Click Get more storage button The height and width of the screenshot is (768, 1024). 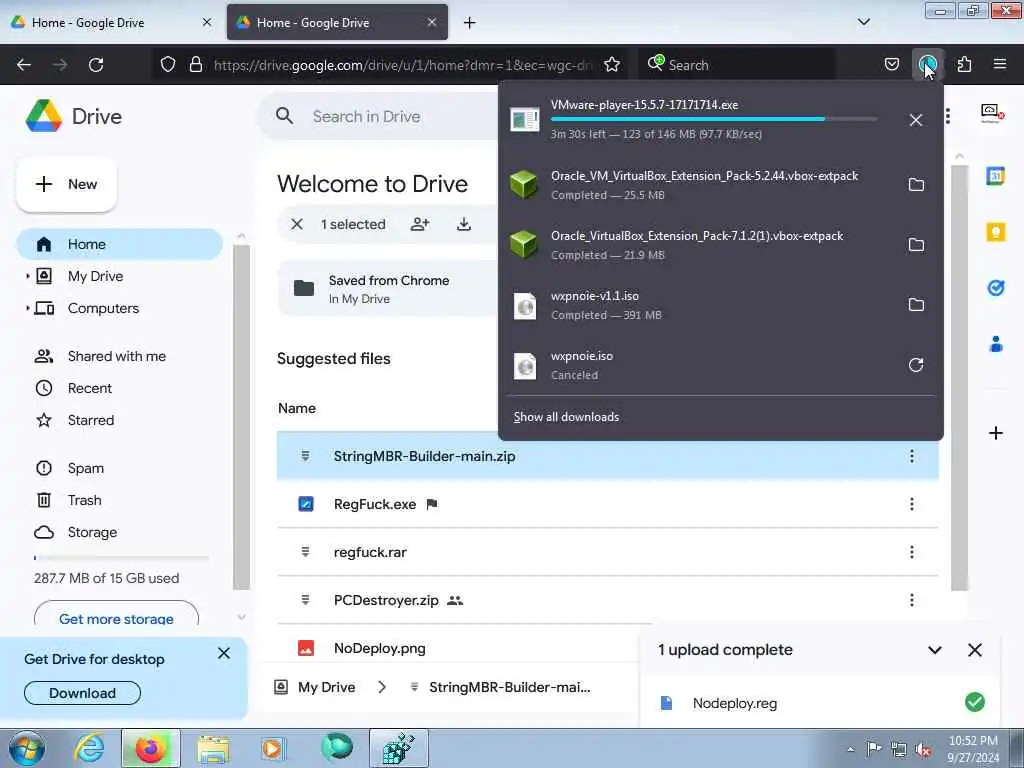pyautogui.click(x=116, y=616)
